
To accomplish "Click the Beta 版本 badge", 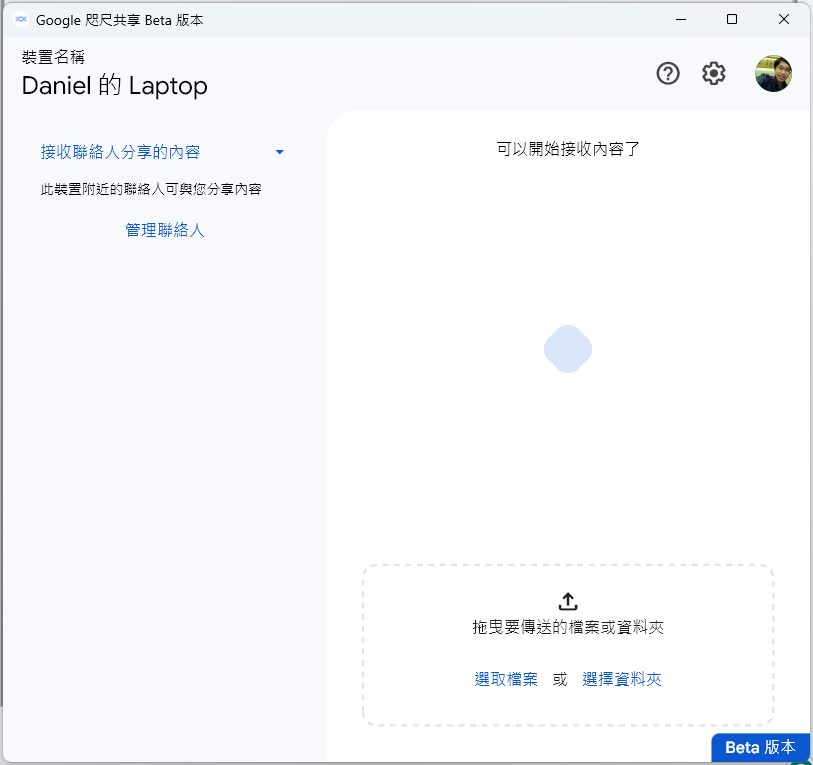I will (760, 747).
